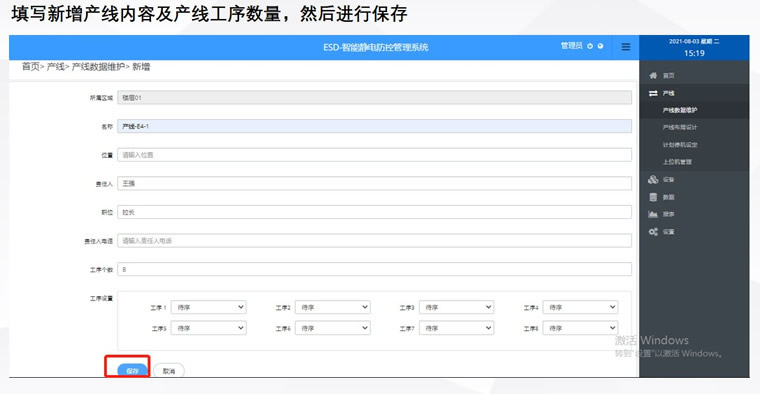Open the 工序6 dropdown
Screen dimensions: 760x394
(332, 328)
